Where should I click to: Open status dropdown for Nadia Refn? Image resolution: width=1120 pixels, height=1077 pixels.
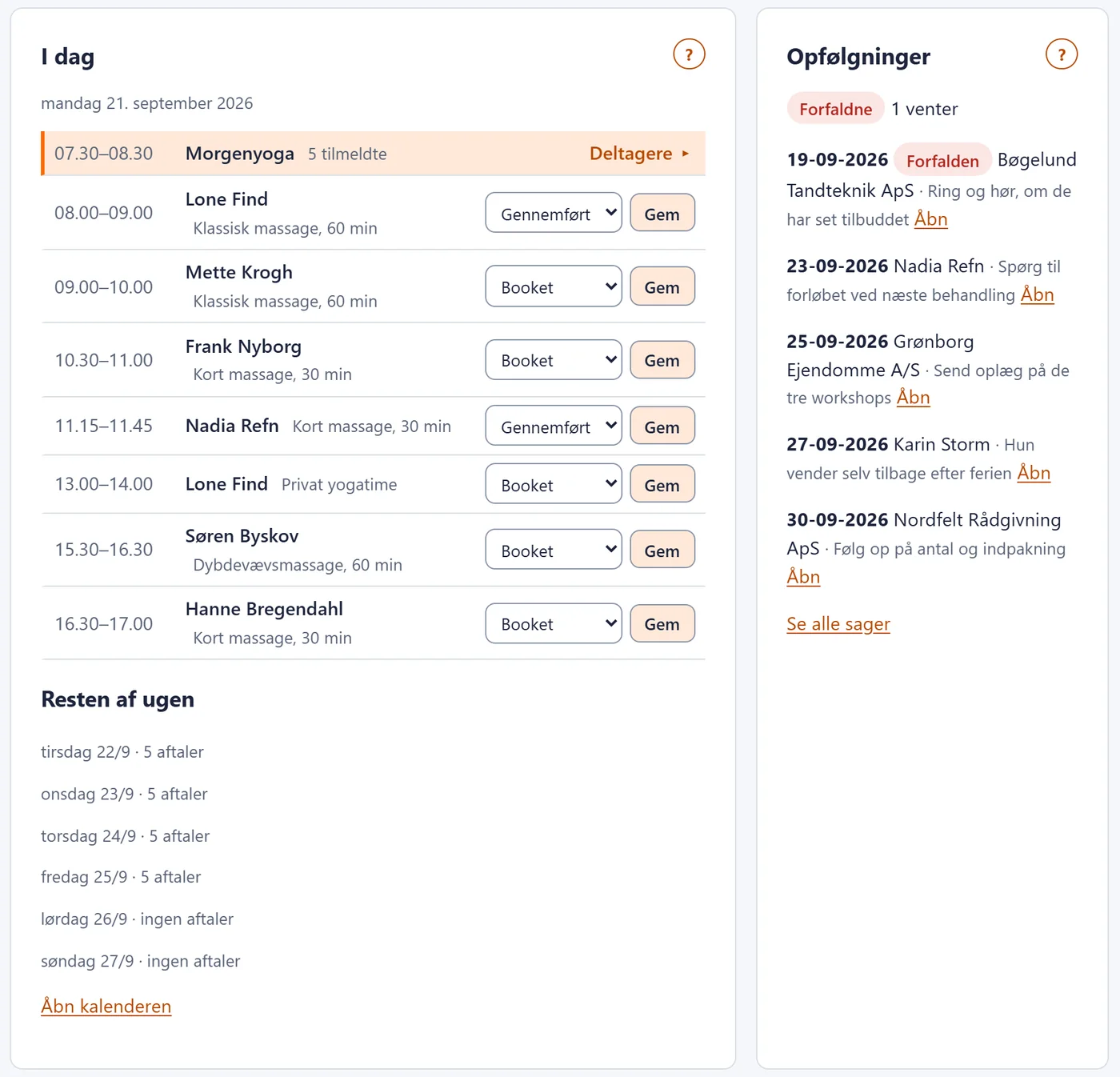[554, 426]
